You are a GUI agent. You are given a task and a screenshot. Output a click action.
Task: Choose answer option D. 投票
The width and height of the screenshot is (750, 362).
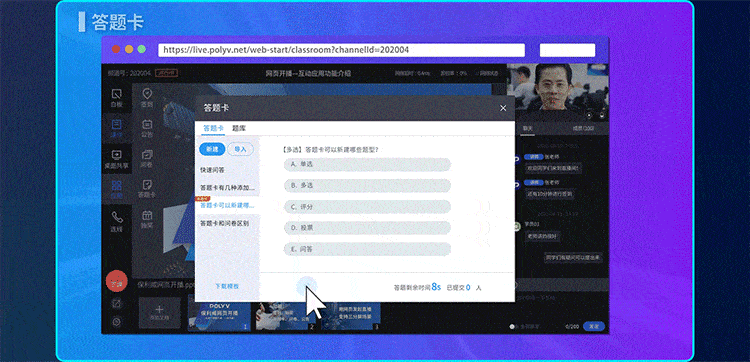[x=367, y=228]
